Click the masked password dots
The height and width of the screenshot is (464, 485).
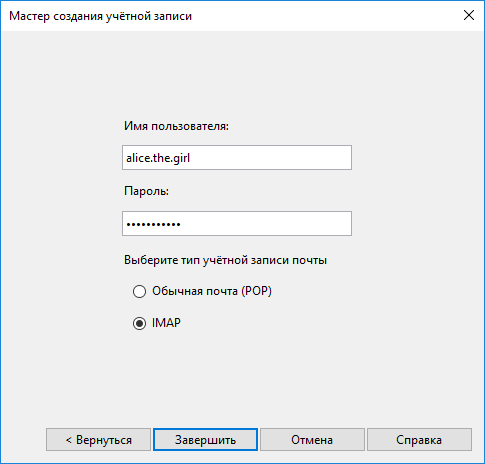(153, 224)
